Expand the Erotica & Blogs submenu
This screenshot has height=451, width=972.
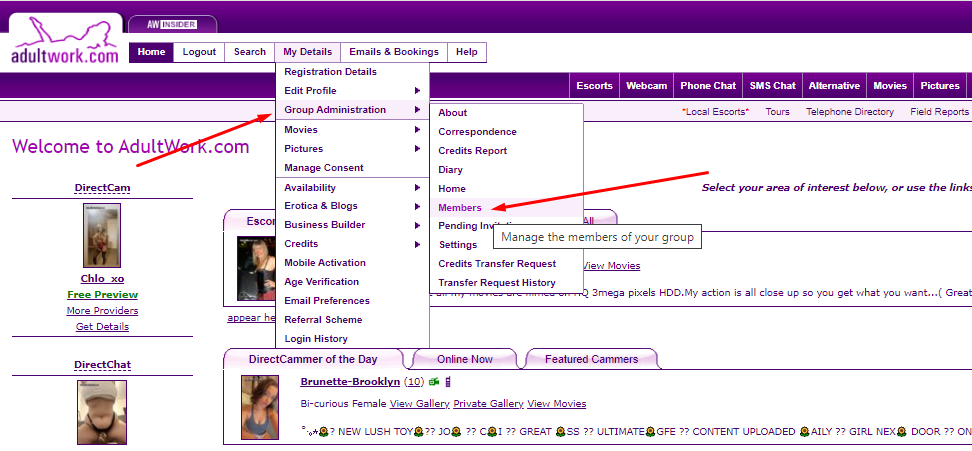(x=352, y=206)
